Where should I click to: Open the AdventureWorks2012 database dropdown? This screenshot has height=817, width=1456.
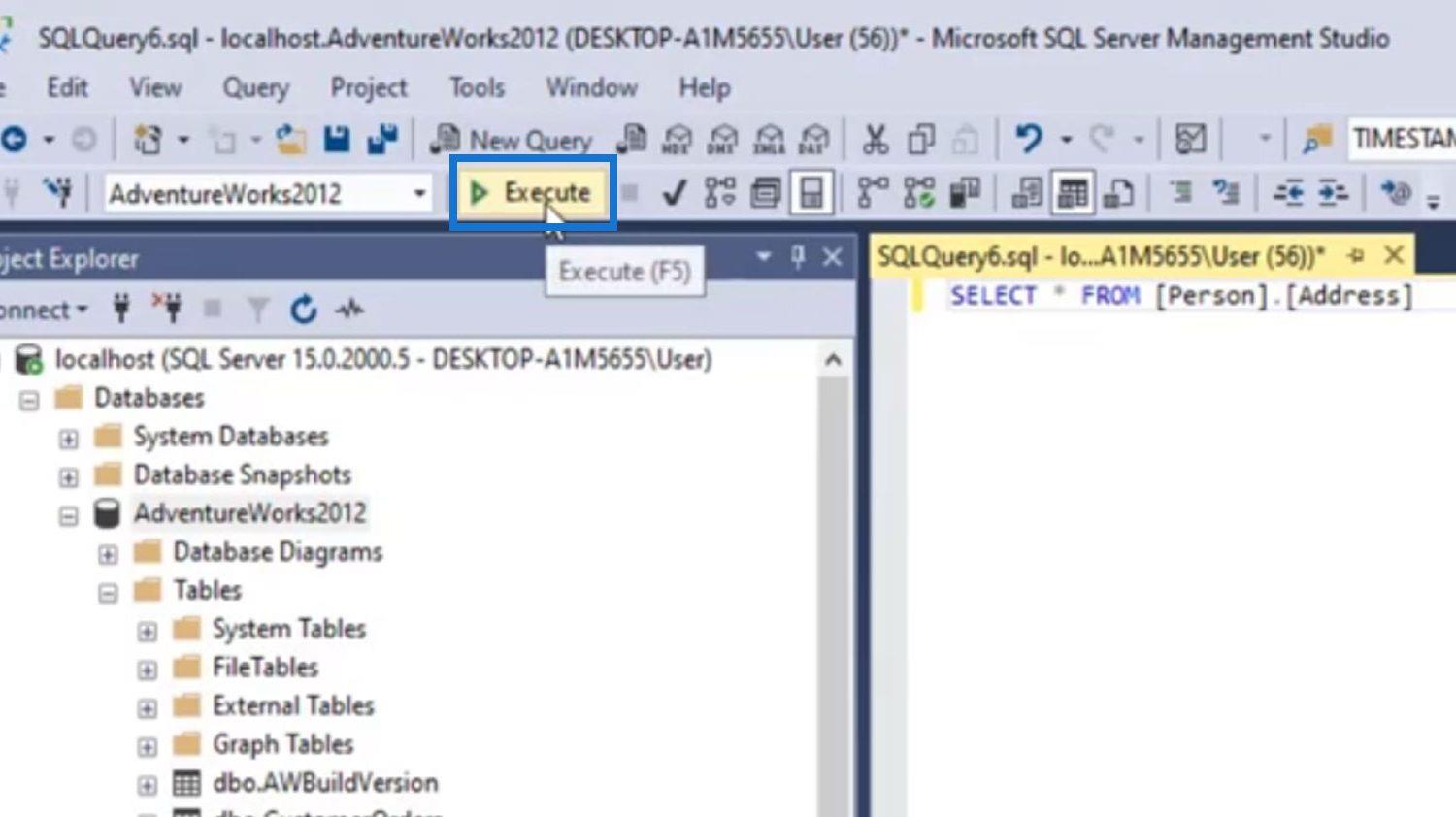(x=419, y=193)
